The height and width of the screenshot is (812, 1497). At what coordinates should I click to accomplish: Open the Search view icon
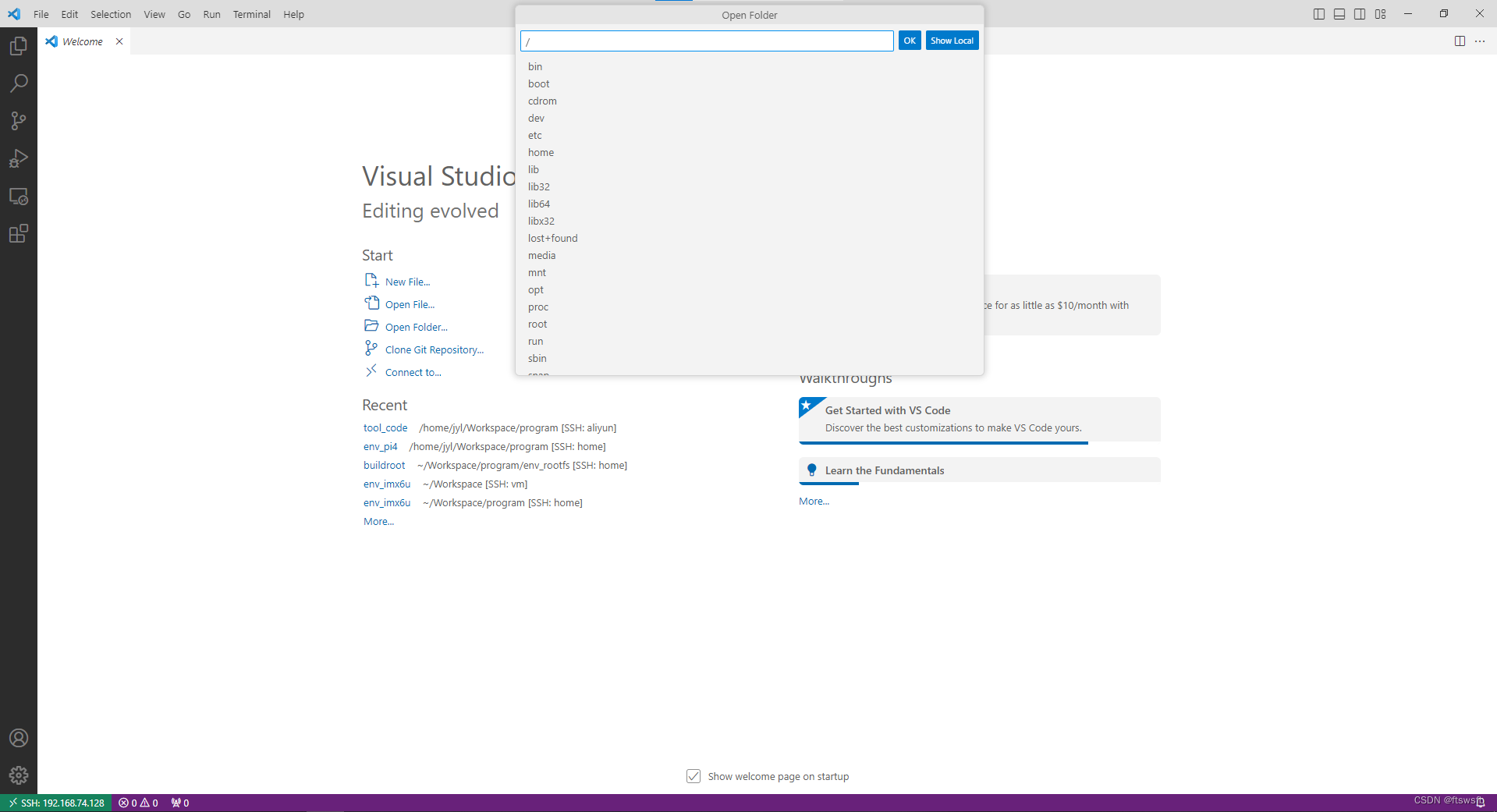pos(19,83)
